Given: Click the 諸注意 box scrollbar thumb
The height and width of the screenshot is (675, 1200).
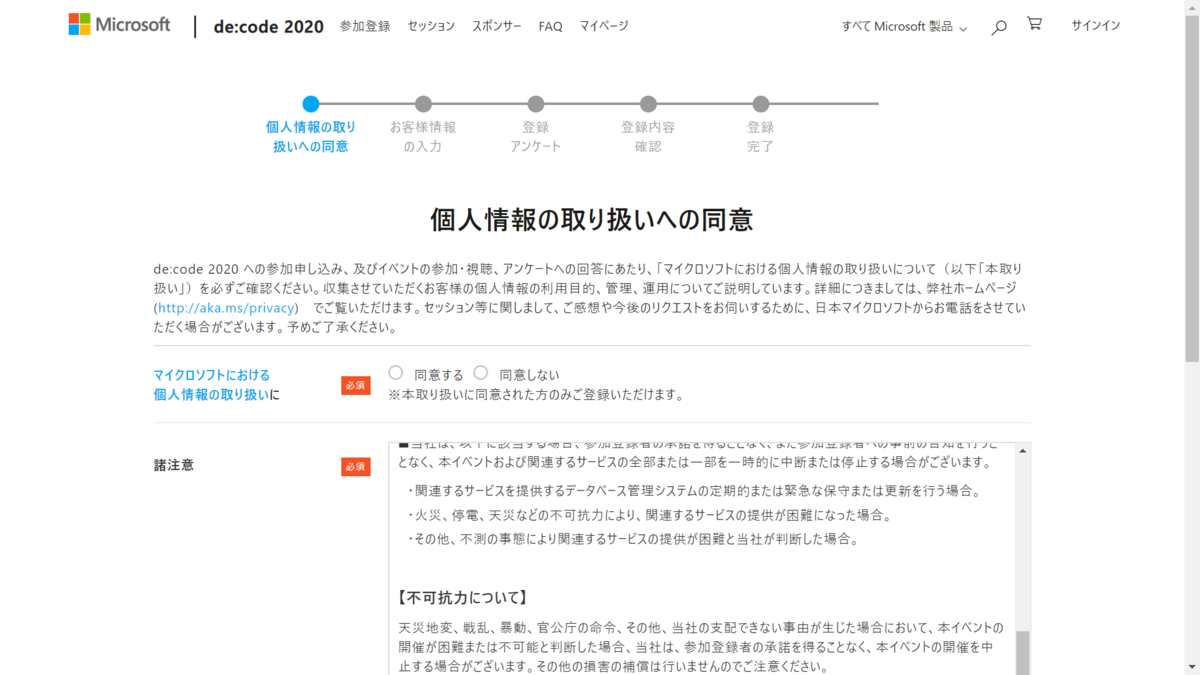Looking at the screenshot, I should (x=1023, y=653).
